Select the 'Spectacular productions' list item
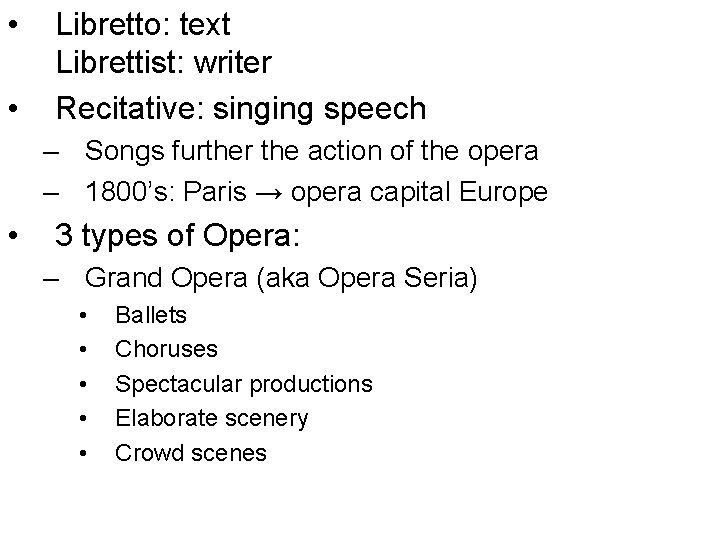This screenshot has height=540, width=720. point(244,384)
